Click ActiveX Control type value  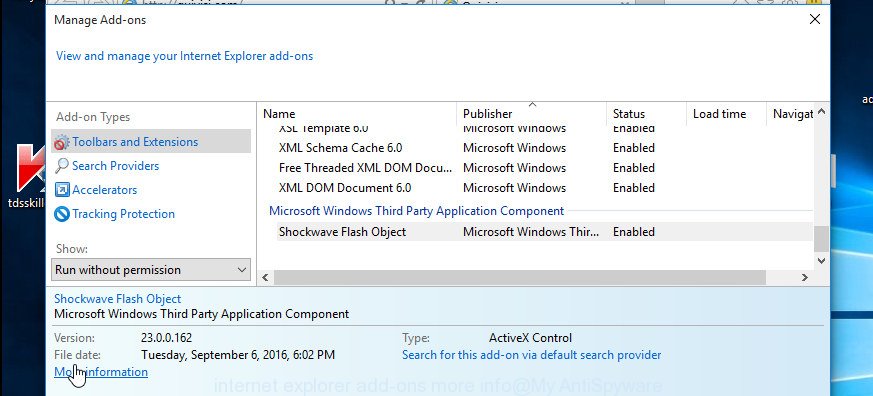click(x=530, y=338)
